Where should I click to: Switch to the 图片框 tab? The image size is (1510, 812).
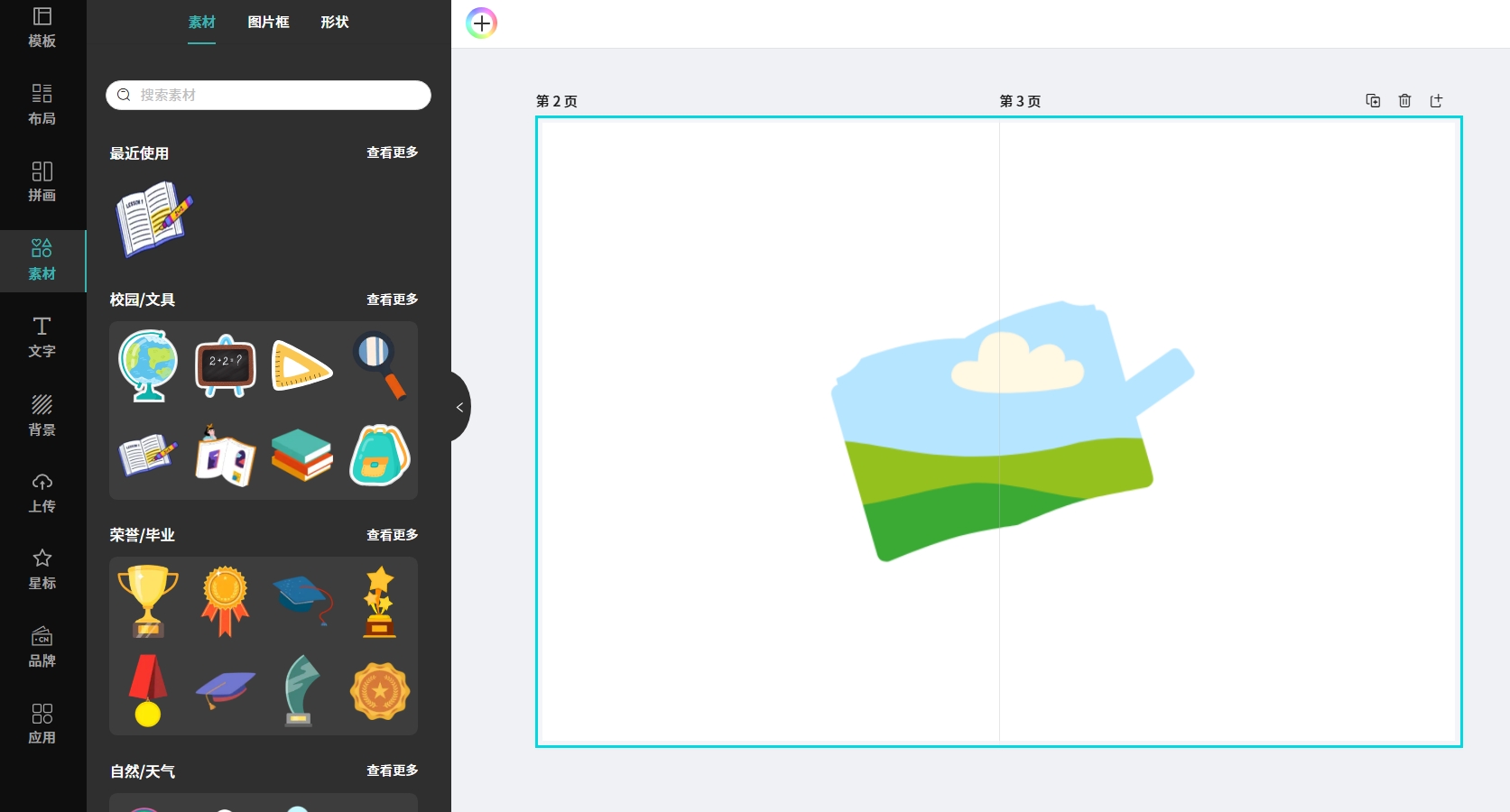tap(268, 23)
